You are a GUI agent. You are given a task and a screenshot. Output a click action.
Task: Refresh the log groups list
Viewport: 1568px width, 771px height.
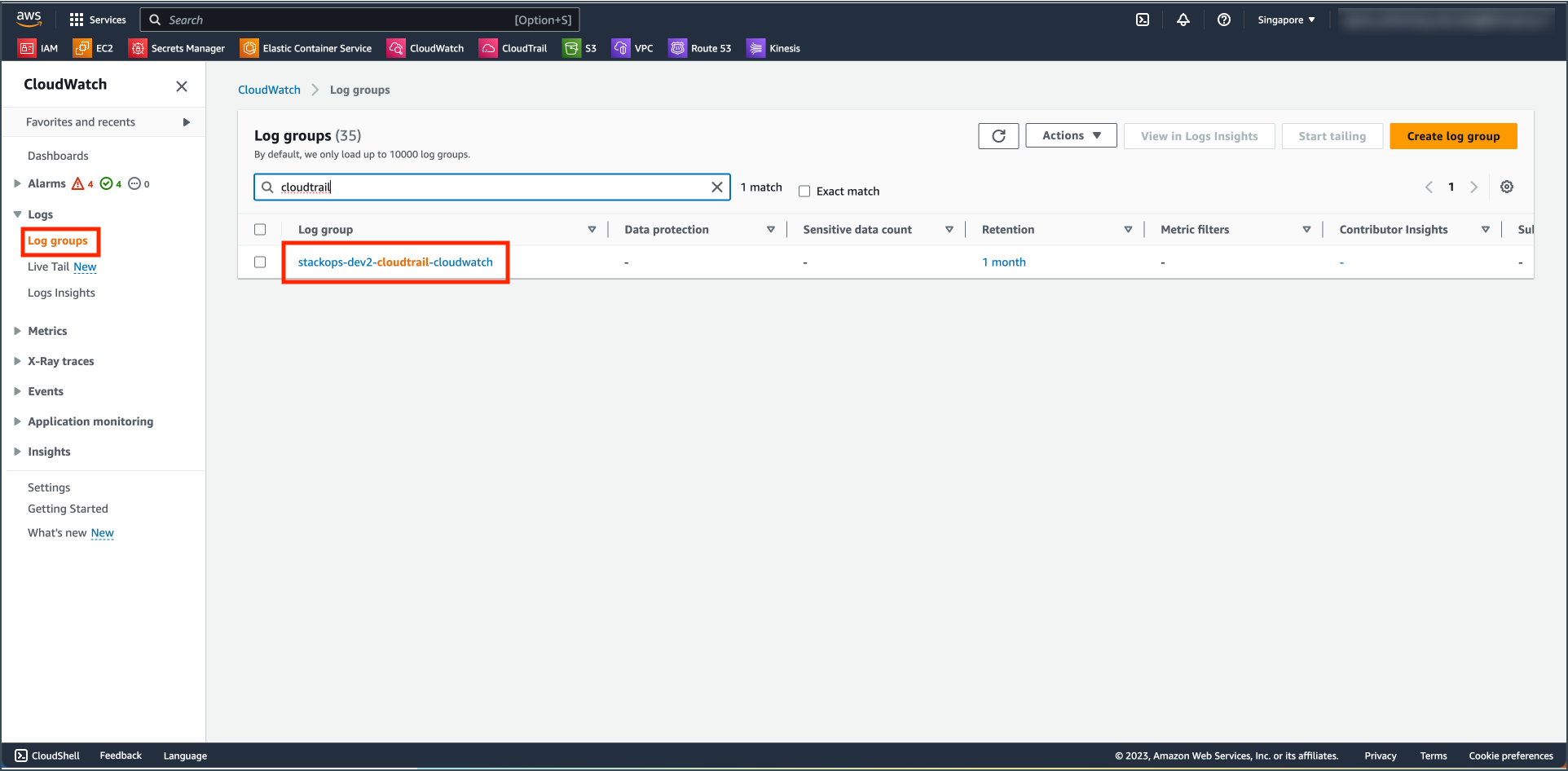click(x=998, y=135)
